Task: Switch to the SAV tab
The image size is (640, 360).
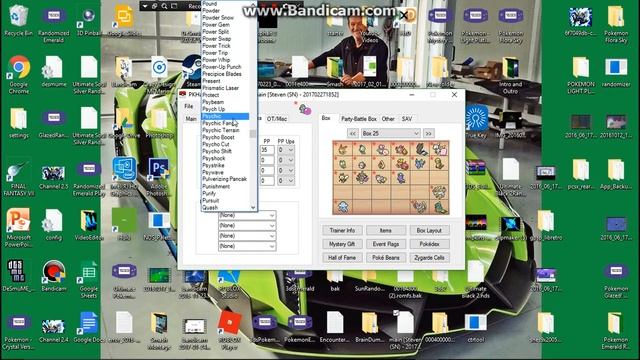Action: pyautogui.click(x=407, y=119)
